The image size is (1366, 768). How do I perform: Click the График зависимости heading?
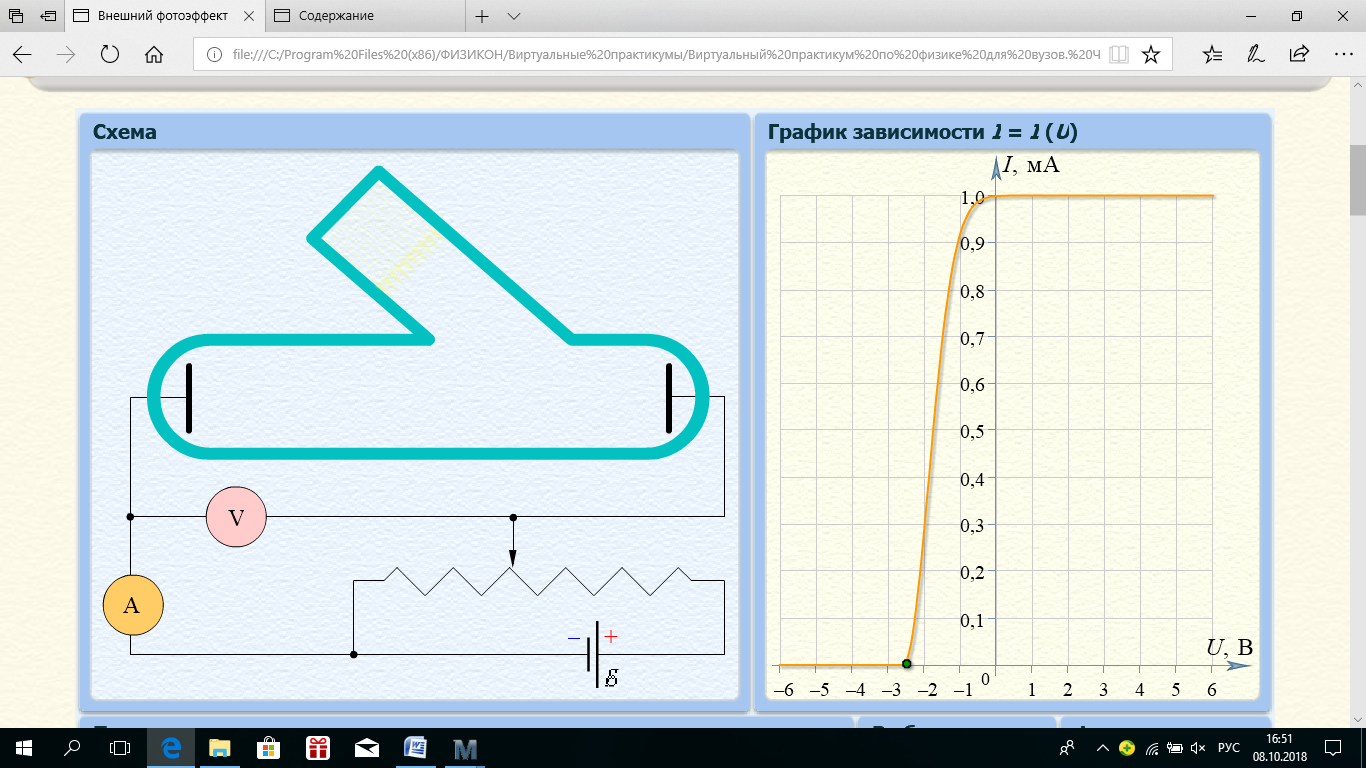[x=922, y=132]
